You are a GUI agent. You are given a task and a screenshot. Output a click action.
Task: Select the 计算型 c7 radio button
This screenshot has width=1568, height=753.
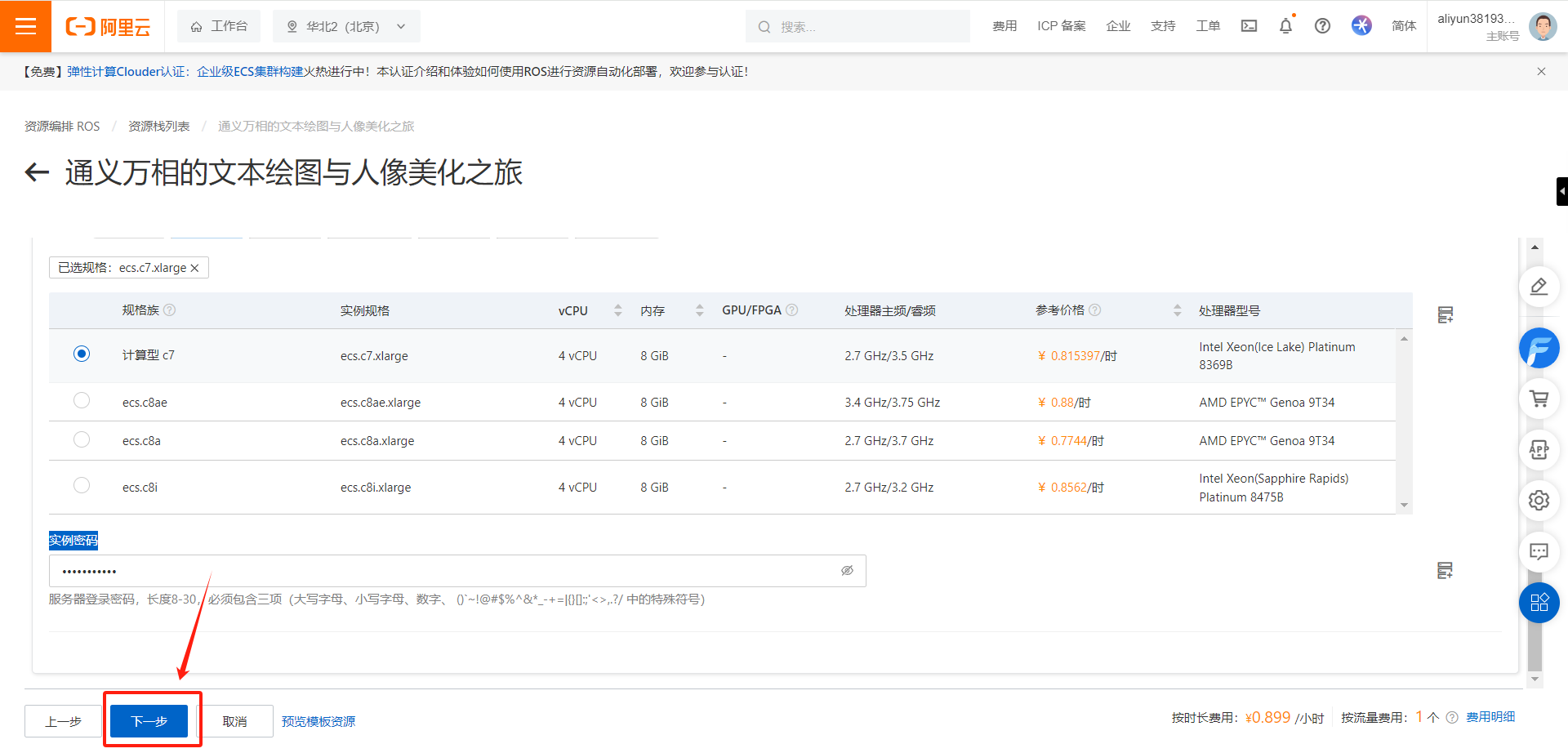tap(82, 354)
